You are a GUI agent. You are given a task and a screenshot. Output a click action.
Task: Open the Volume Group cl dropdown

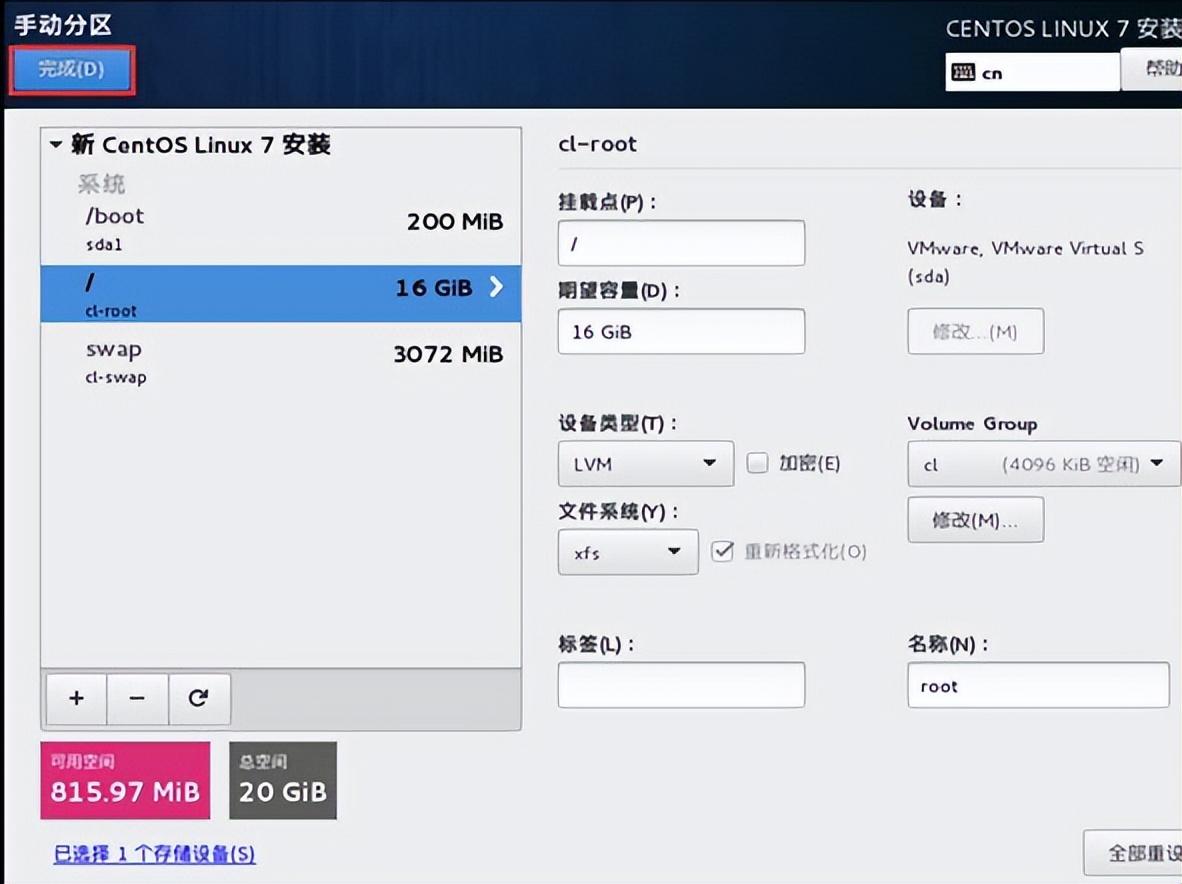point(1043,464)
